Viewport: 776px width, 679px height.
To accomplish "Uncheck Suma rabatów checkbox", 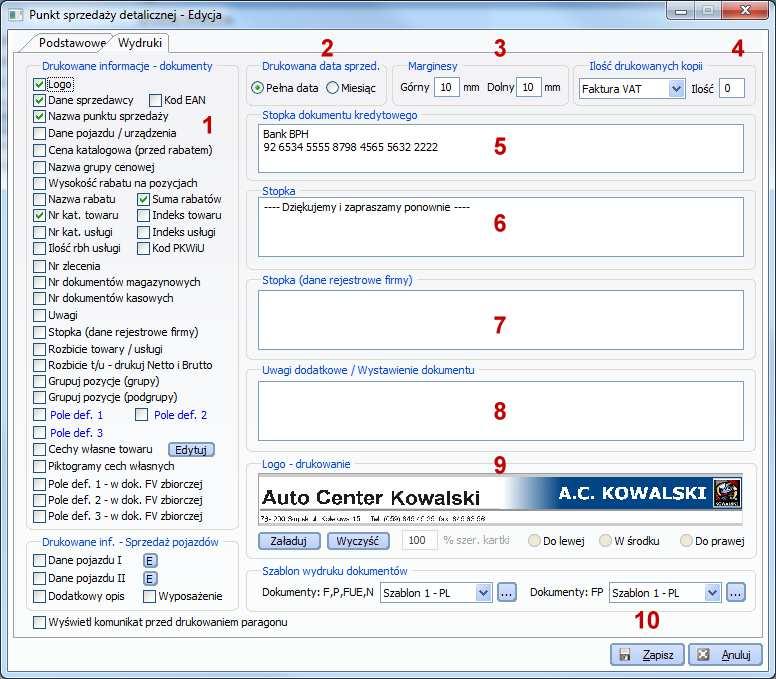I will tap(144, 199).
